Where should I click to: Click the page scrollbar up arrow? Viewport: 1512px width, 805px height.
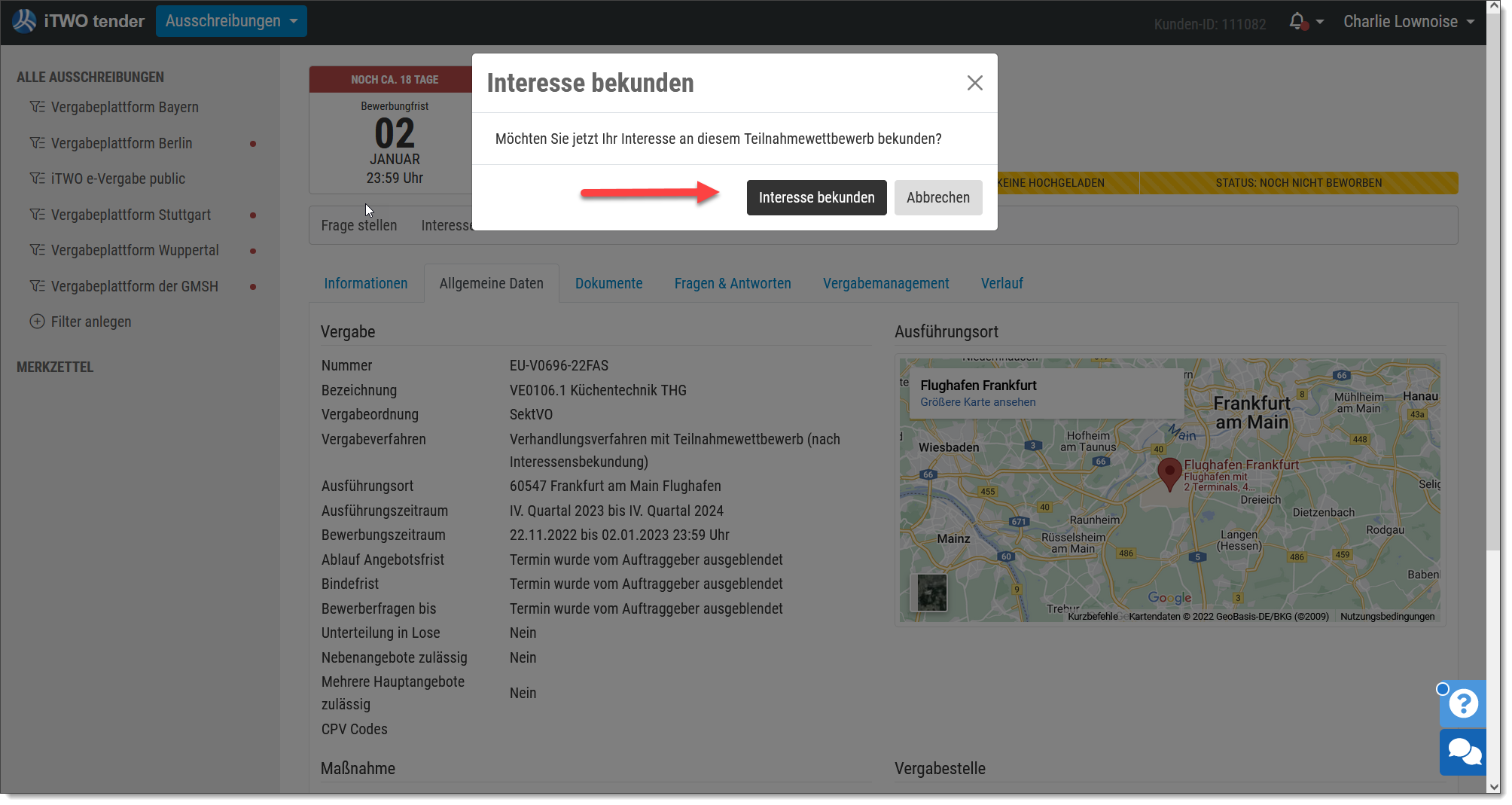[1494, 8]
